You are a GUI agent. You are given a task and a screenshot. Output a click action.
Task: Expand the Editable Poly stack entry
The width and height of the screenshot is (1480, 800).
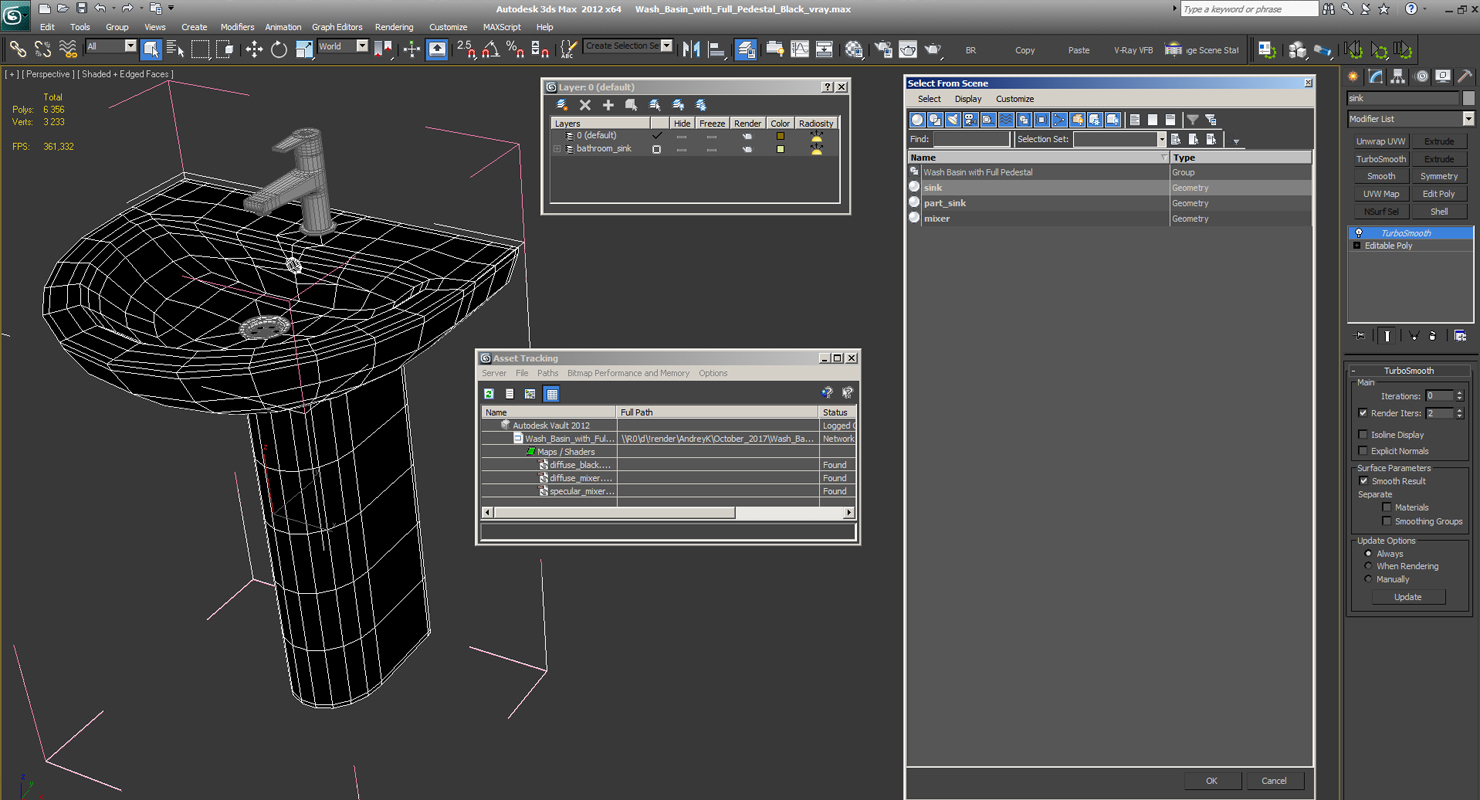point(1357,246)
